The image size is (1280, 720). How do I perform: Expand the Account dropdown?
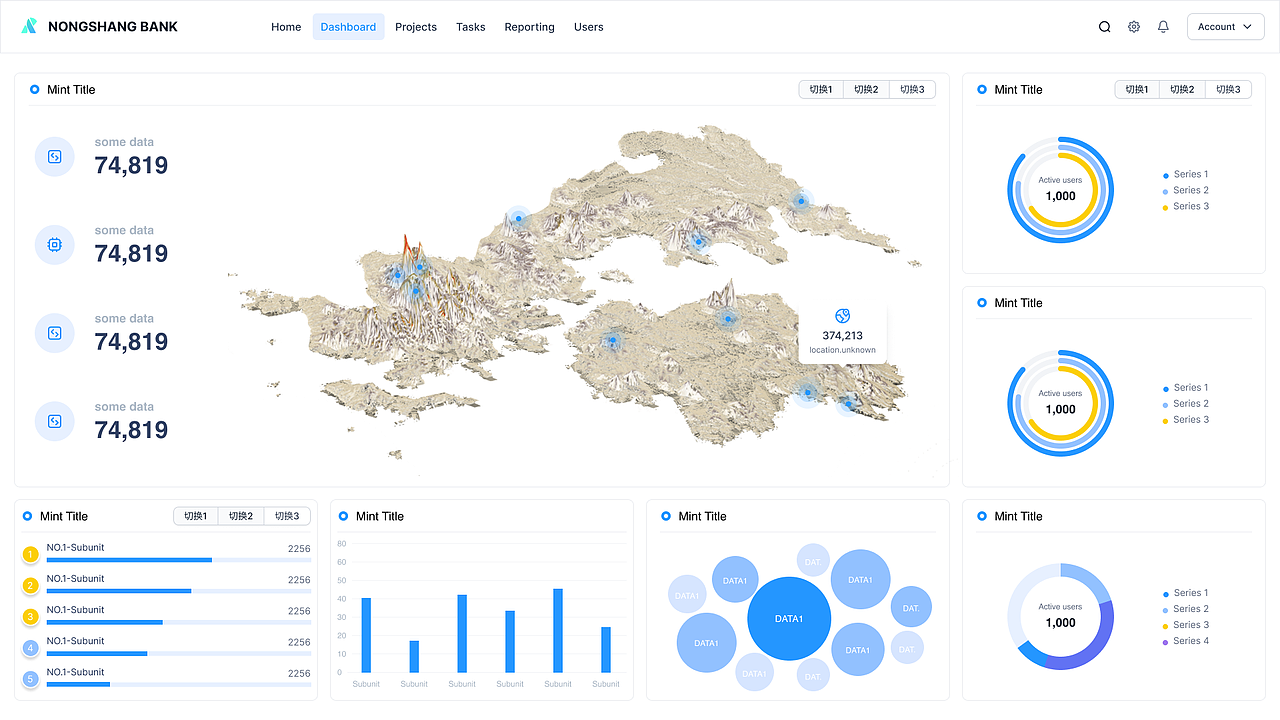point(1225,27)
